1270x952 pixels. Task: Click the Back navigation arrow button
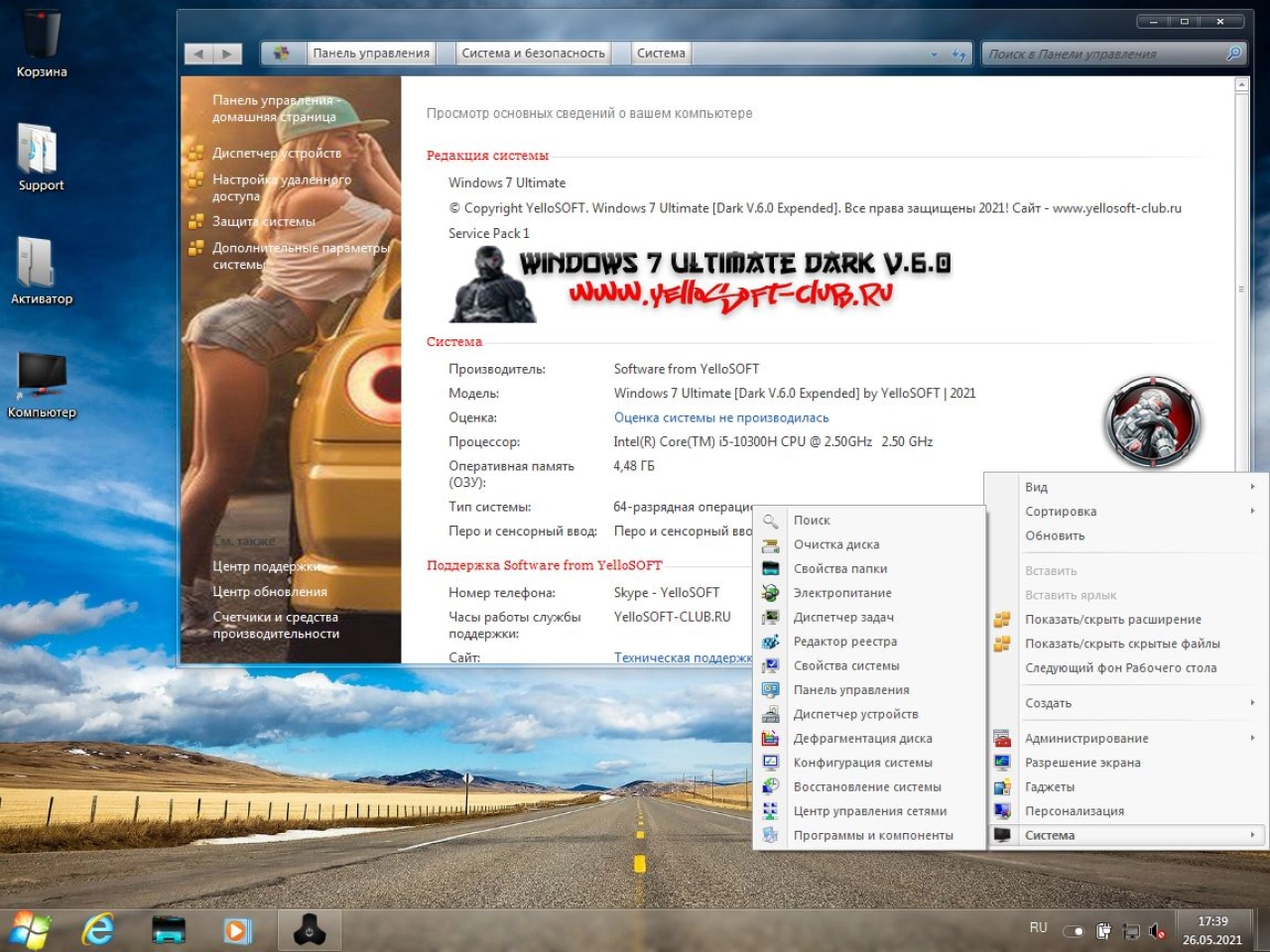pyautogui.click(x=198, y=54)
